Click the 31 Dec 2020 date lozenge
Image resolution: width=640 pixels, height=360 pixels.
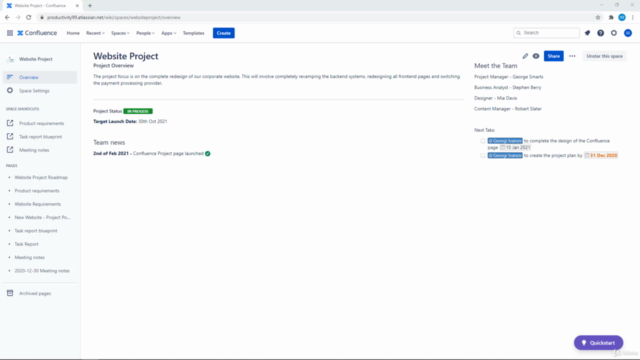601,156
